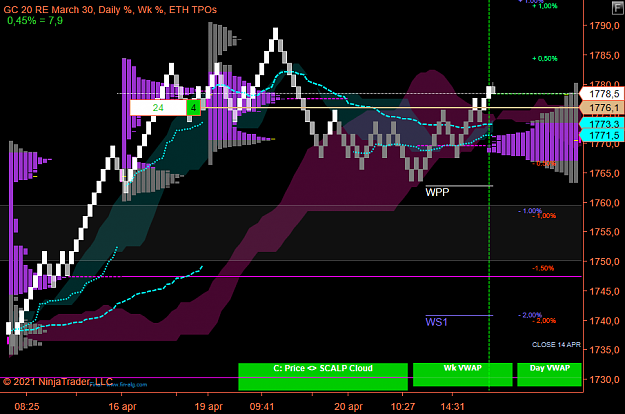Click the 1745,0 price axis label
The width and height of the screenshot is (625, 414).
click(x=604, y=291)
